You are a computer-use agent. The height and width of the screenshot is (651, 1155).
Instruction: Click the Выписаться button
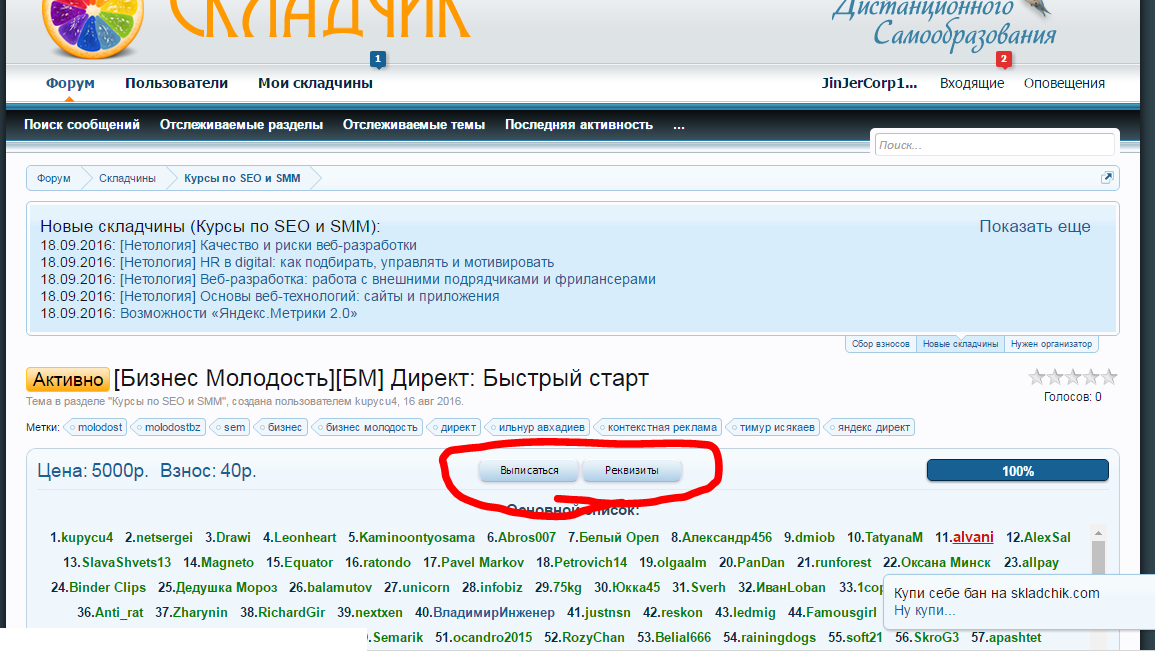pyautogui.click(x=529, y=471)
